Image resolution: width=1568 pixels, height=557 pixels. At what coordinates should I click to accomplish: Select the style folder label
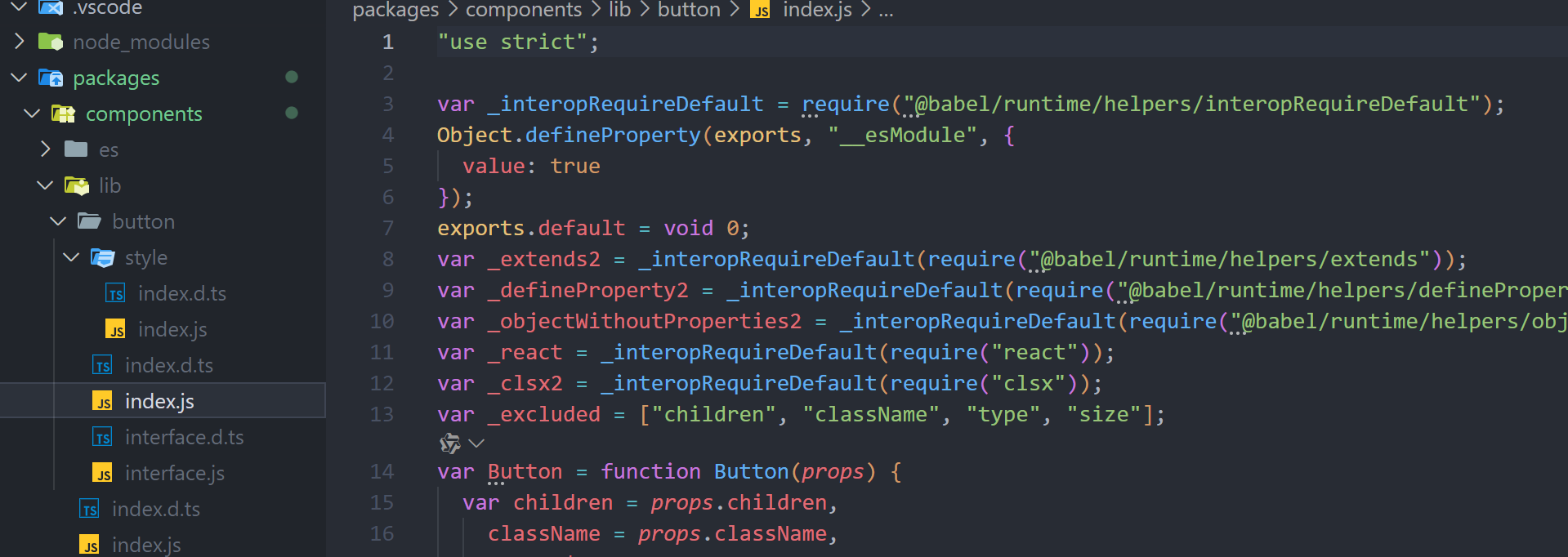coord(146,257)
